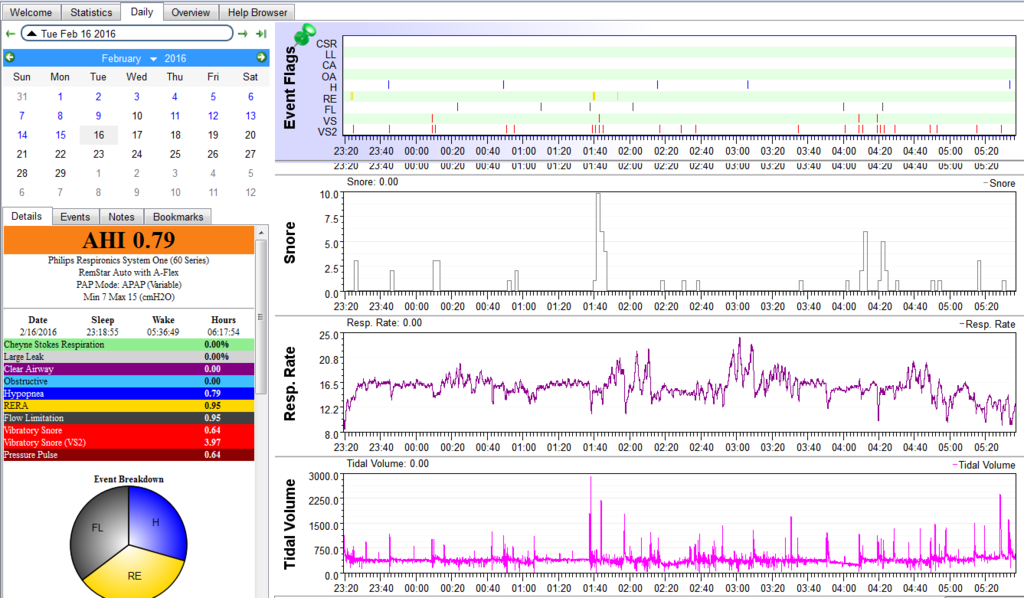Viewport: 1024px width, 598px height.
Task: Click the yellow RE pie chart slice
Action: pyautogui.click(x=133, y=572)
